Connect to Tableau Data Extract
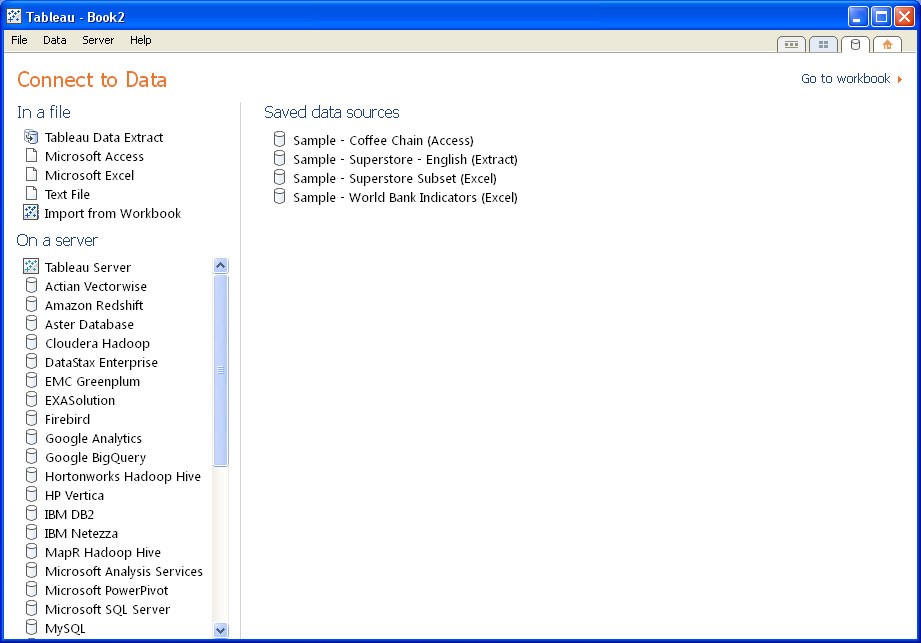The width and height of the screenshot is (921, 643). (104, 137)
